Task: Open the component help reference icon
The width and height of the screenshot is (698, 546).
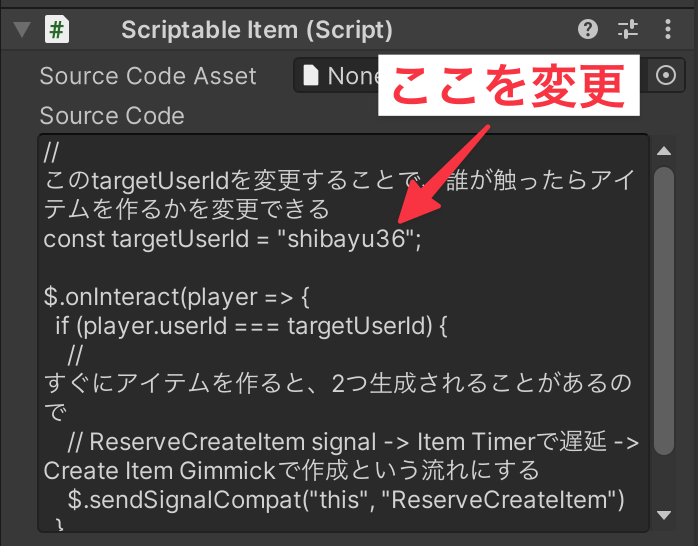Action: pyautogui.click(x=588, y=29)
